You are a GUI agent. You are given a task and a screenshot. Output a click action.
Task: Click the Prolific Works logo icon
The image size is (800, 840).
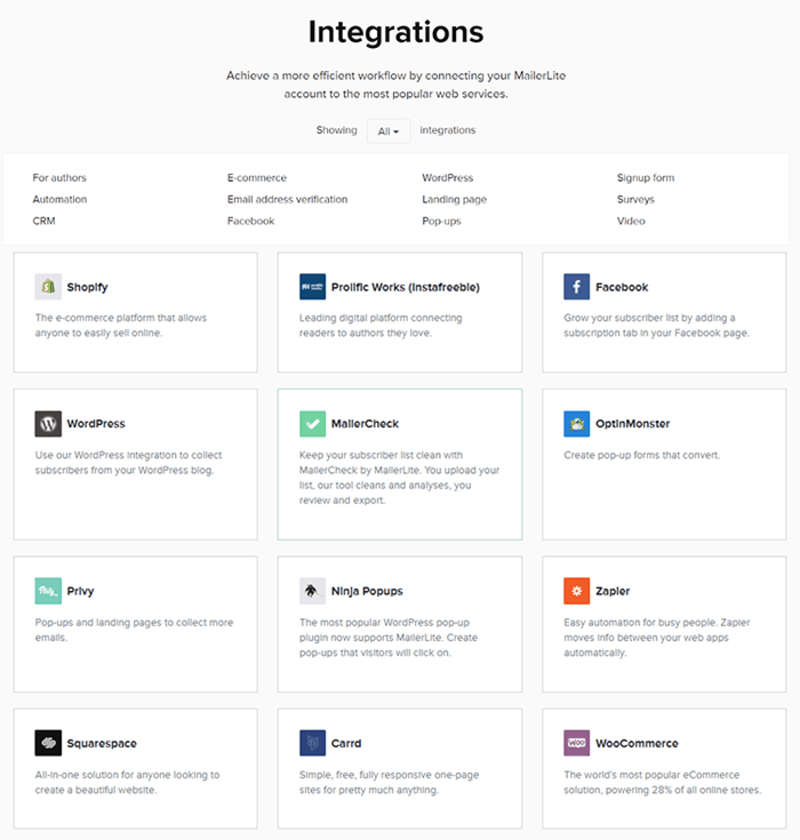(312, 287)
